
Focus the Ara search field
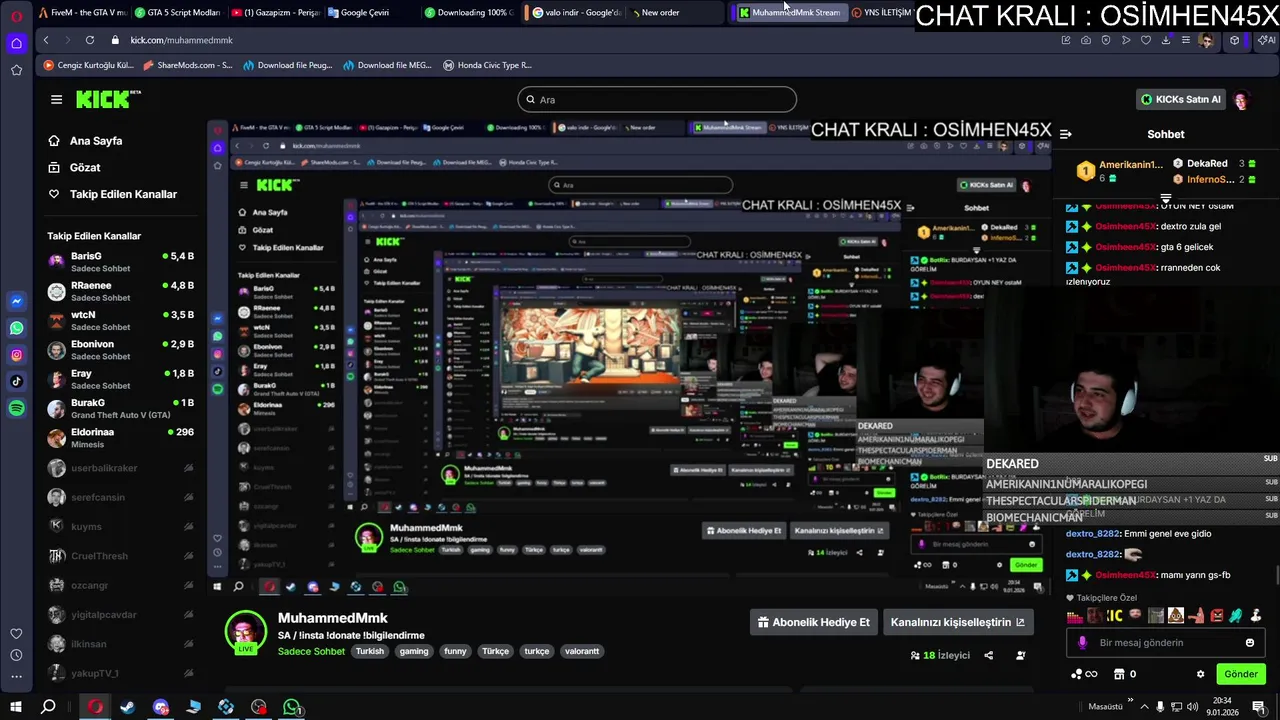(657, 100)
